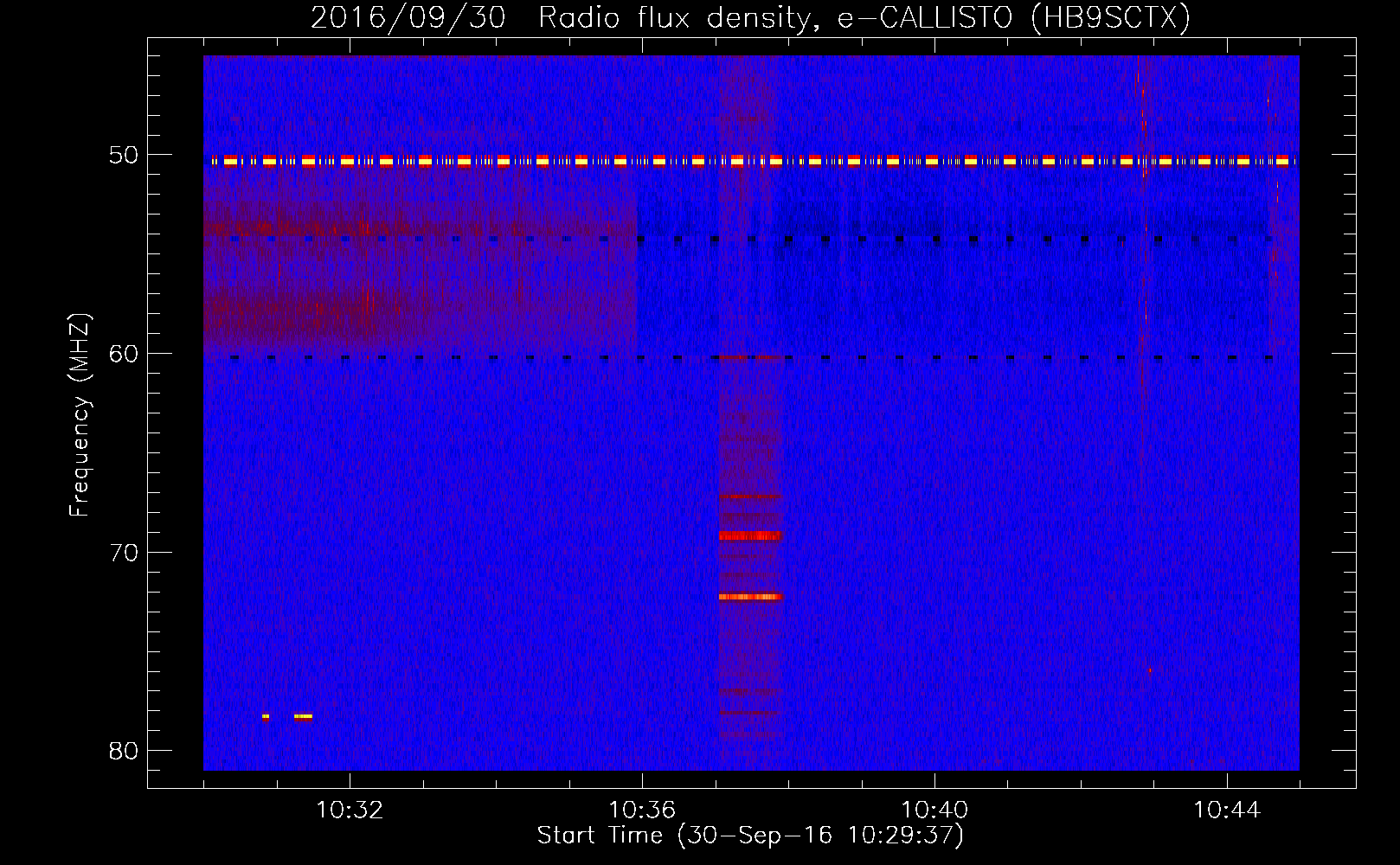Click the 70 frequency tick label
1400x865 pixels.
pyautogui.click(x=124, y=553)
